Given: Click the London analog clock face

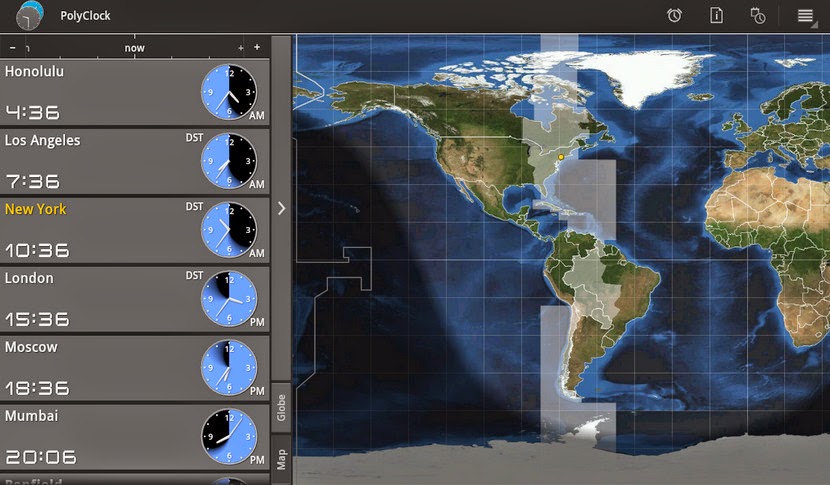Looking at the screenshot, I should [x=229, y=299].
